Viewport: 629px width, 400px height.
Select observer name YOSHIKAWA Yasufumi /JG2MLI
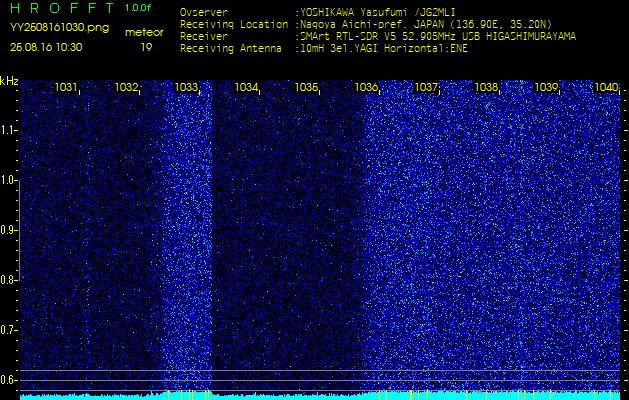(x=377, y=13)
